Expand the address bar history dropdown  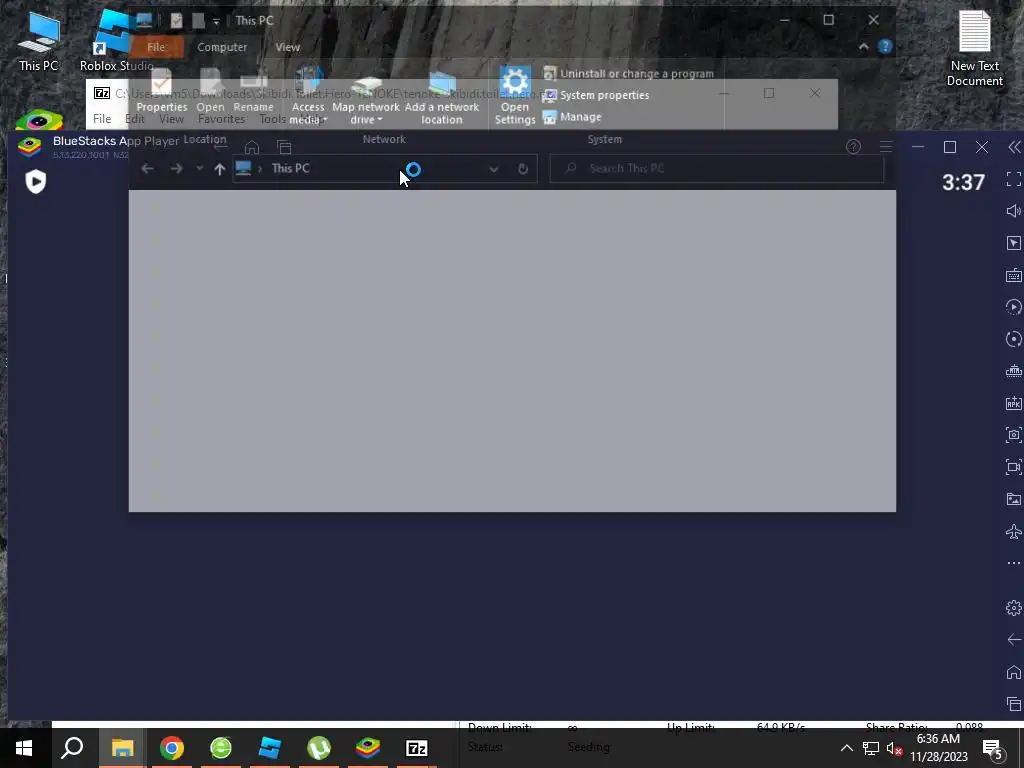494,169
